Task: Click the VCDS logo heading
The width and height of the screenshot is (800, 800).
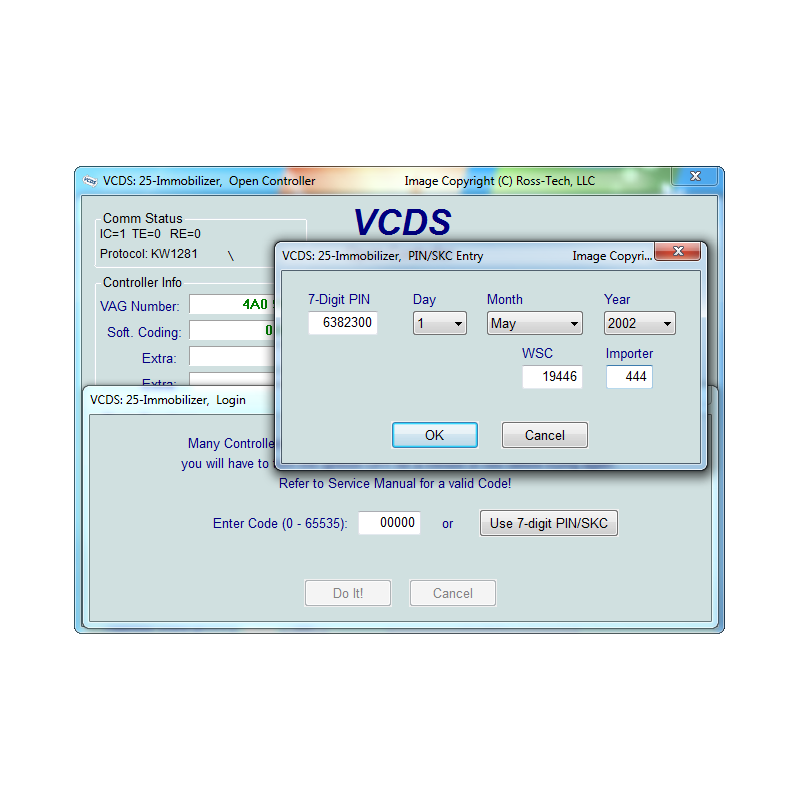Action: coord(401,223)
